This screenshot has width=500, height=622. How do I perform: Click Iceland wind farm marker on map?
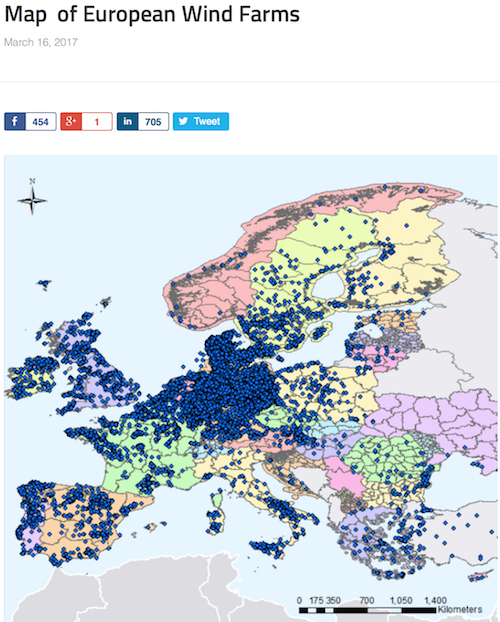click(44, 284)
